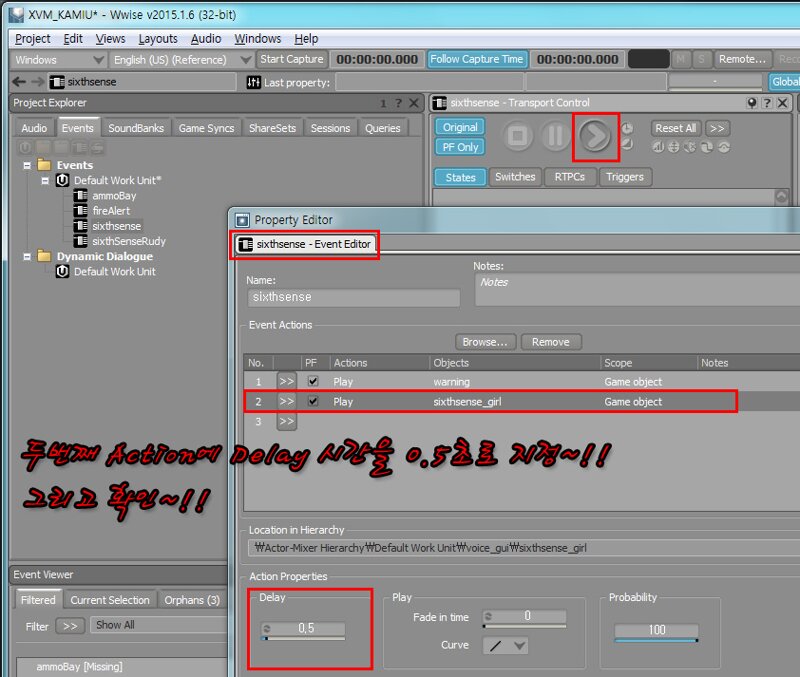This screenshot has width=800, height=677.
Task: Click the Name field containing sixthsense
Action: (354, 297)
